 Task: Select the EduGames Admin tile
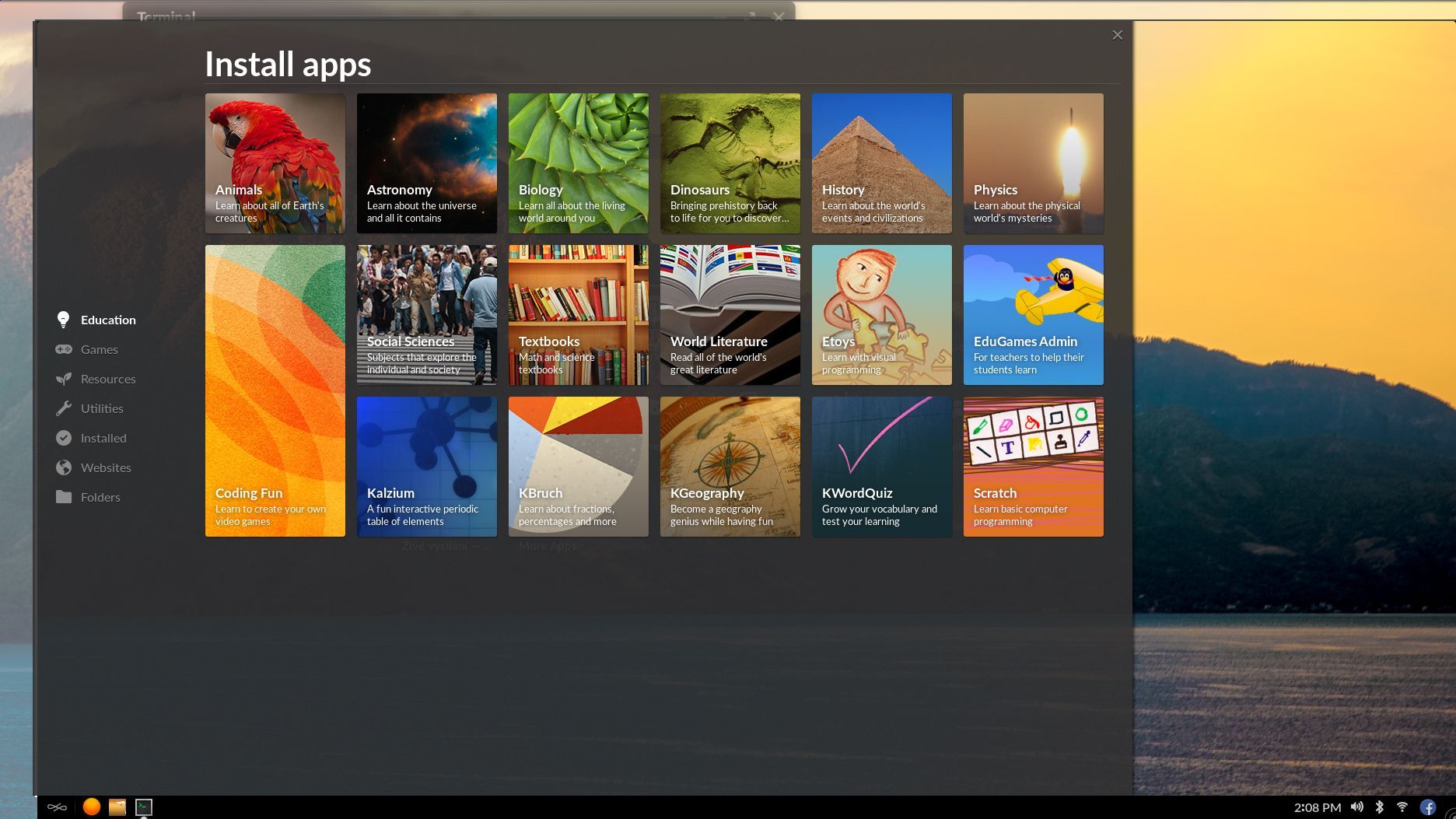(x=1034, y=315)
